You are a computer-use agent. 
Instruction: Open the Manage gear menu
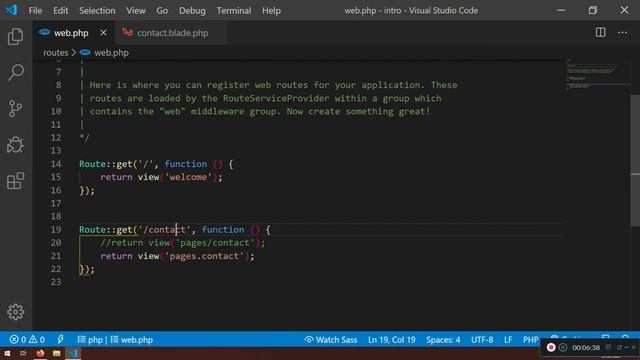click(x=16, y=312)
